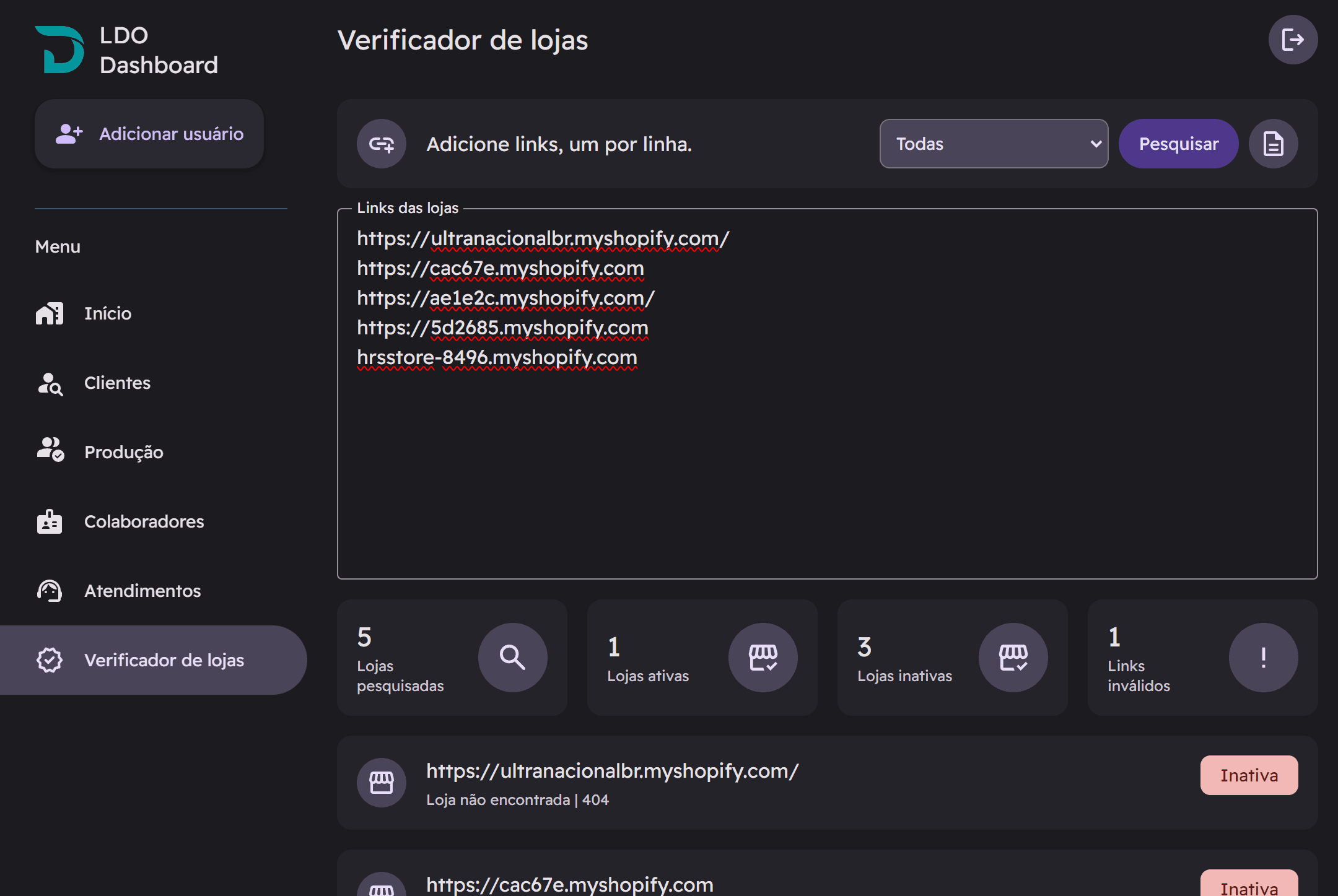Click the document export icon button
Viewport: 1338px width, 896px height.
click(x=1273, y=144)
